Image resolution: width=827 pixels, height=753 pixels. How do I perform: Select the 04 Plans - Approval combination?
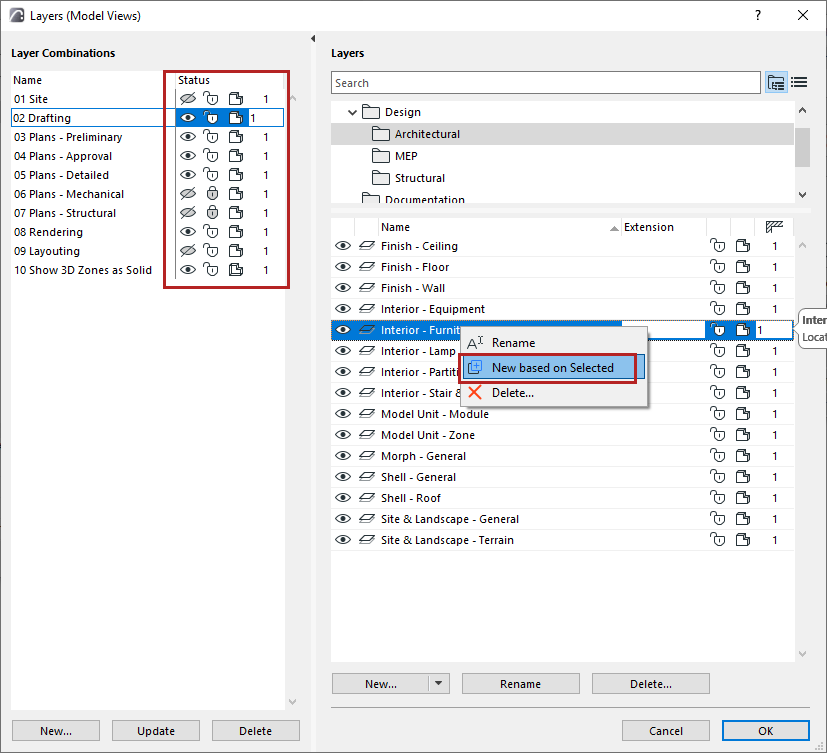point(148,156)
